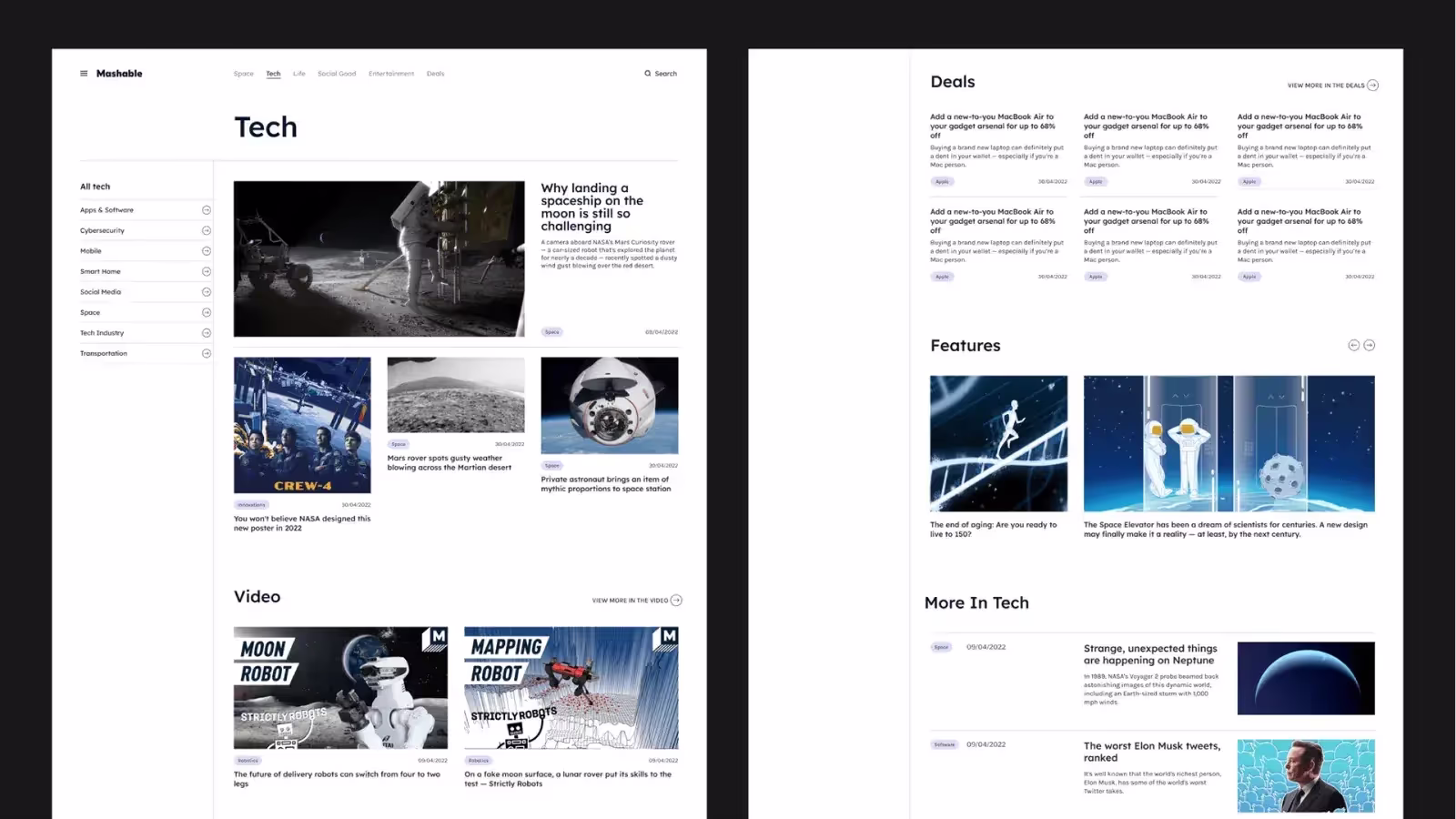Expand the Apps & Software category arrow
Screen dimensions: 1456x819
coord(207,210)
